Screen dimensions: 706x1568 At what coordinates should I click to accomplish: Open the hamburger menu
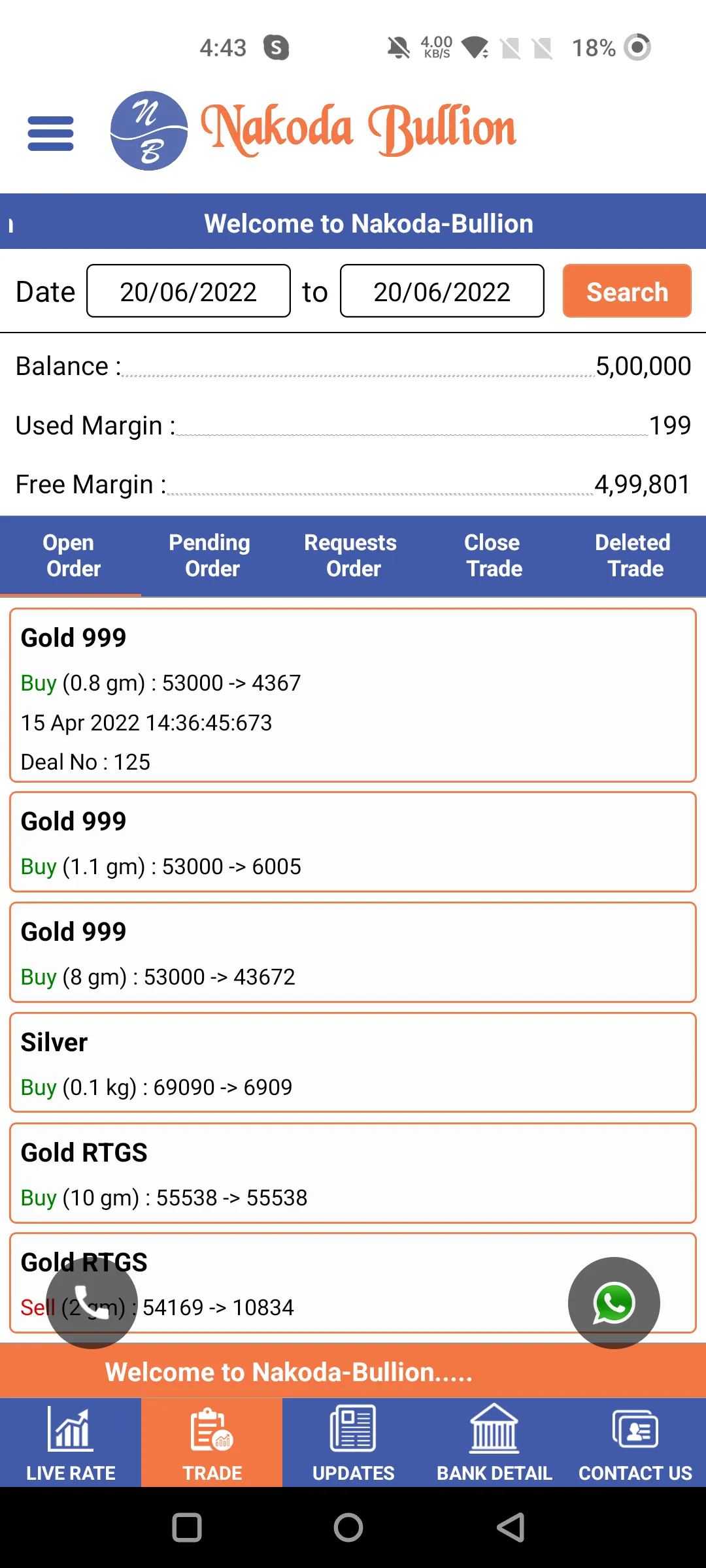click(x=50, y=133)
